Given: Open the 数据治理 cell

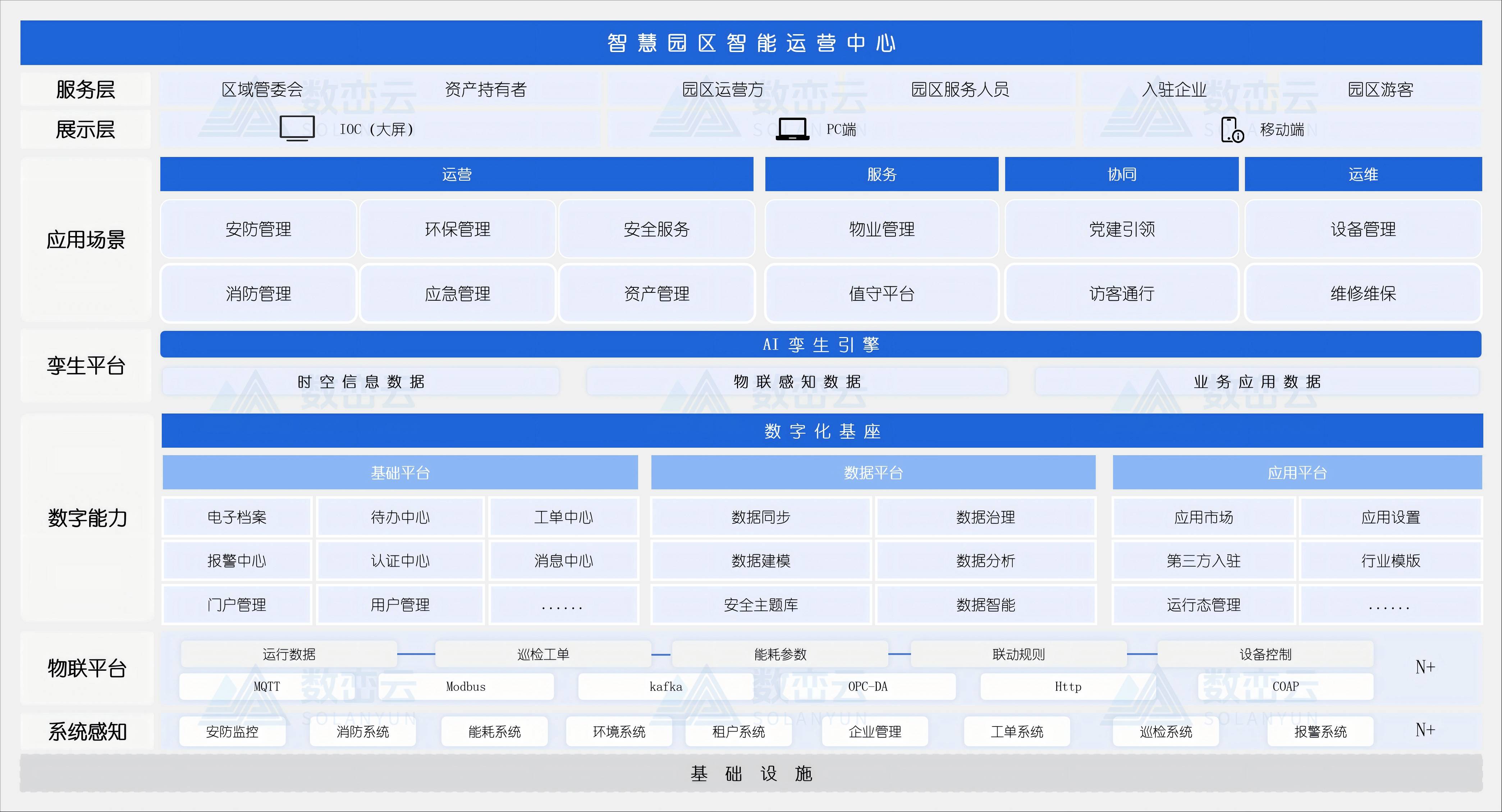Looking at the screenshot, I should tap(985, 517).
